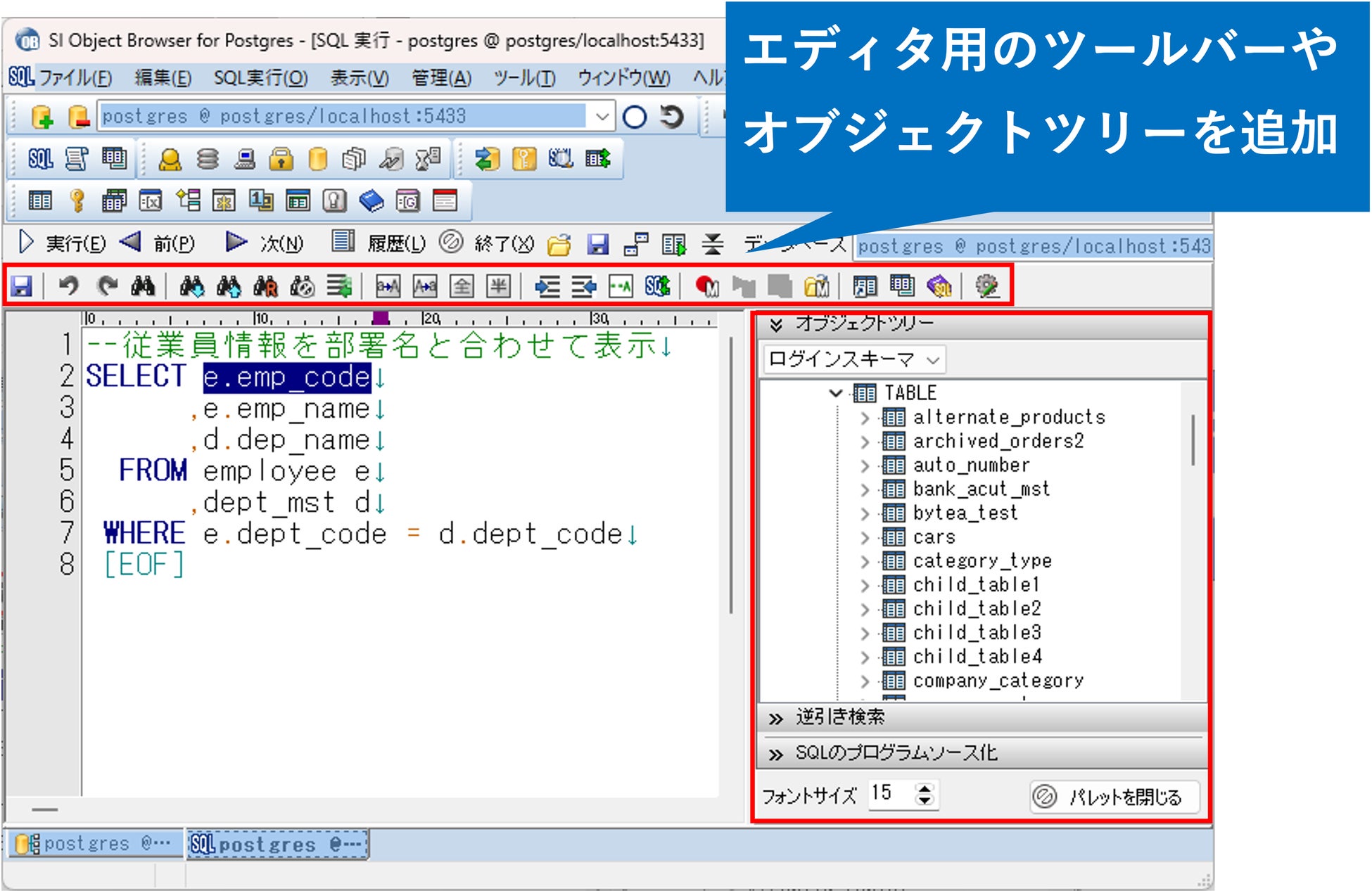Click the red macro record icon
The width and height of the screenshot is (1372, 891).
pos(706,286)
